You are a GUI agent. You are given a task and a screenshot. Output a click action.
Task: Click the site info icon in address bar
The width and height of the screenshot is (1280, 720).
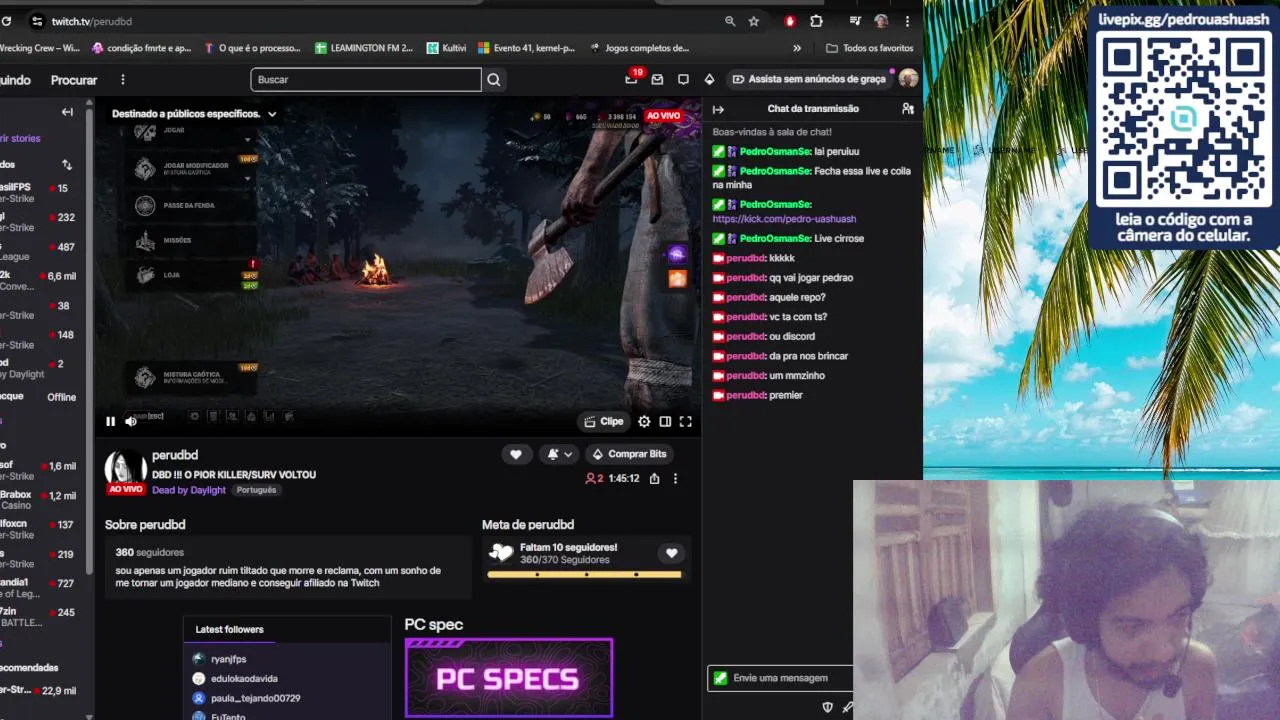coord(37,21)
